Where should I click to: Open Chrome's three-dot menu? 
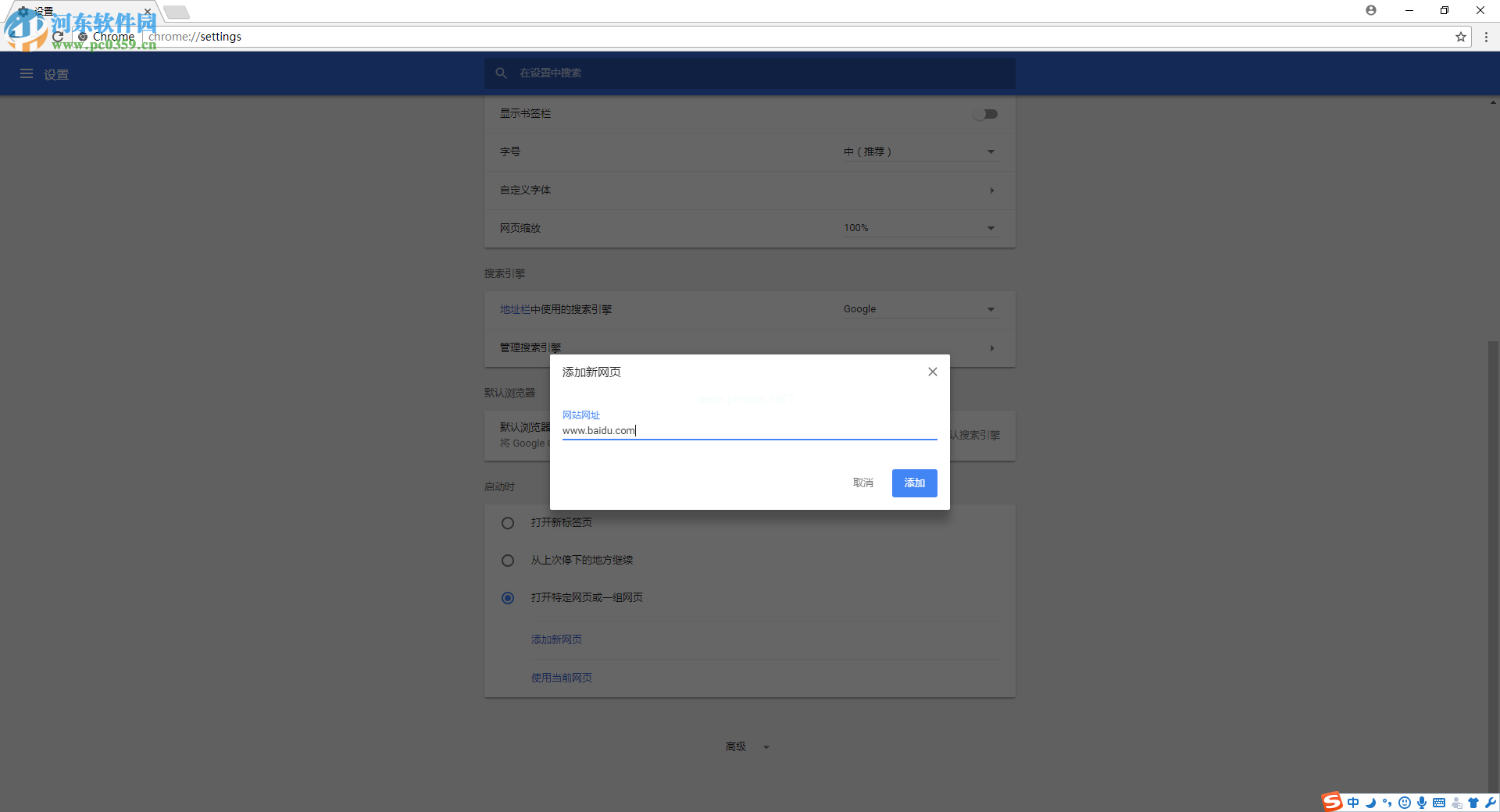click(x=1486, y=37)
